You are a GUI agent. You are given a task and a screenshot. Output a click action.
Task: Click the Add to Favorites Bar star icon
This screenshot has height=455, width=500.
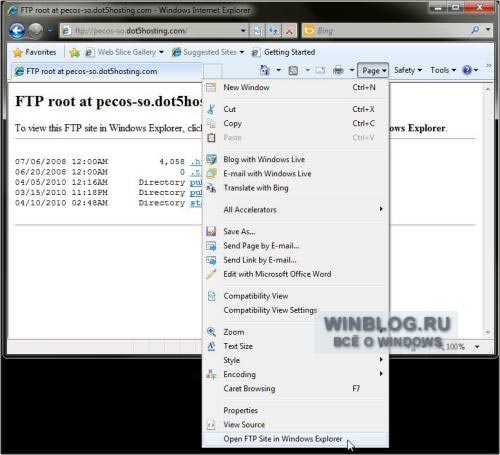(x=75, y=52)
